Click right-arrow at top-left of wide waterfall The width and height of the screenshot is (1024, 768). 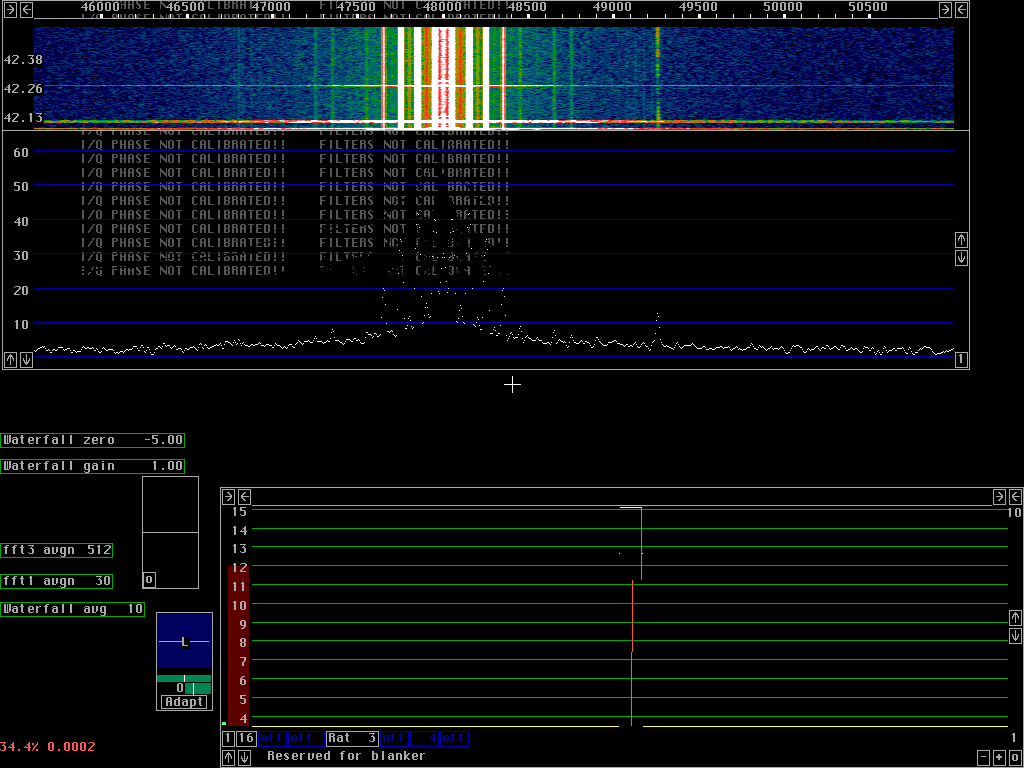point(10,10)
